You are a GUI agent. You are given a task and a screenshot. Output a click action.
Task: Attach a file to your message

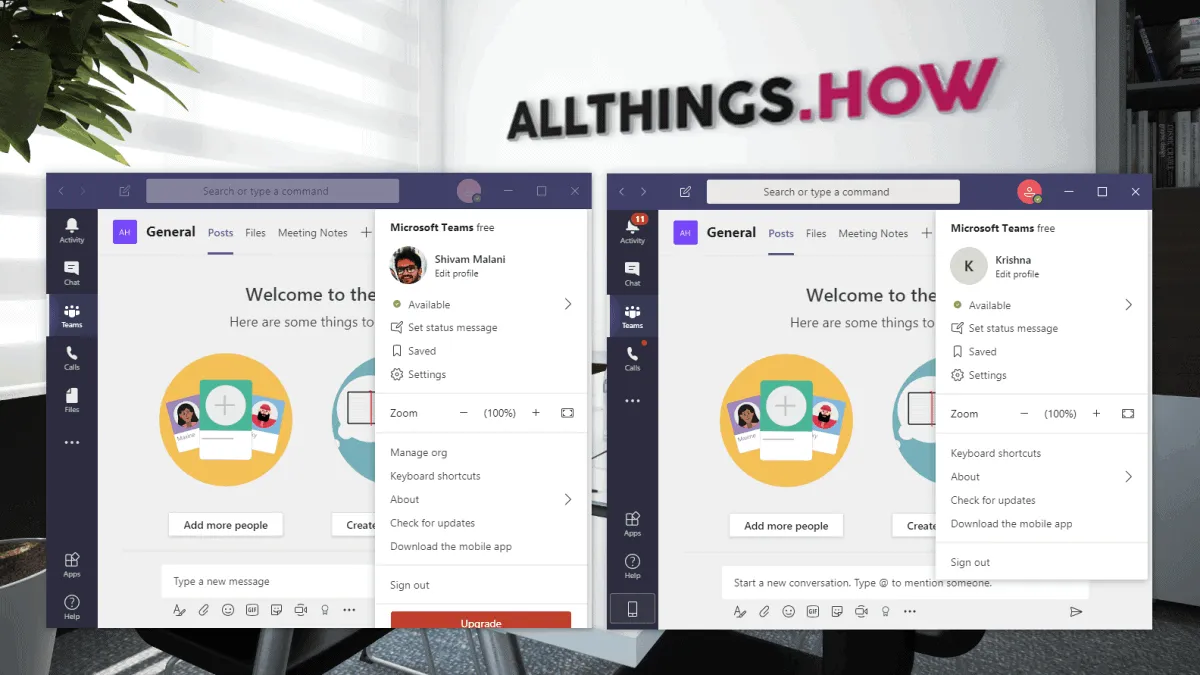202,609
